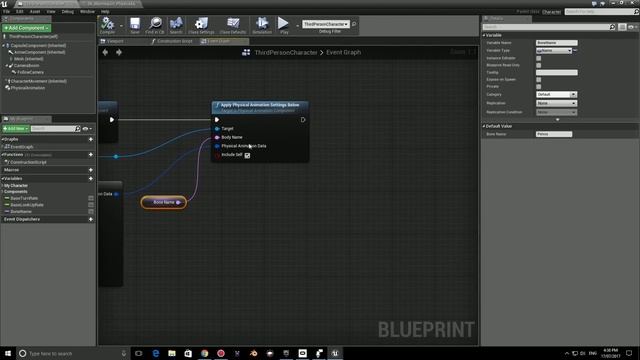Viewport: 640px width, 360px height.
Task: Open the Windows Start menu
Action: click(x=8, y=353)
